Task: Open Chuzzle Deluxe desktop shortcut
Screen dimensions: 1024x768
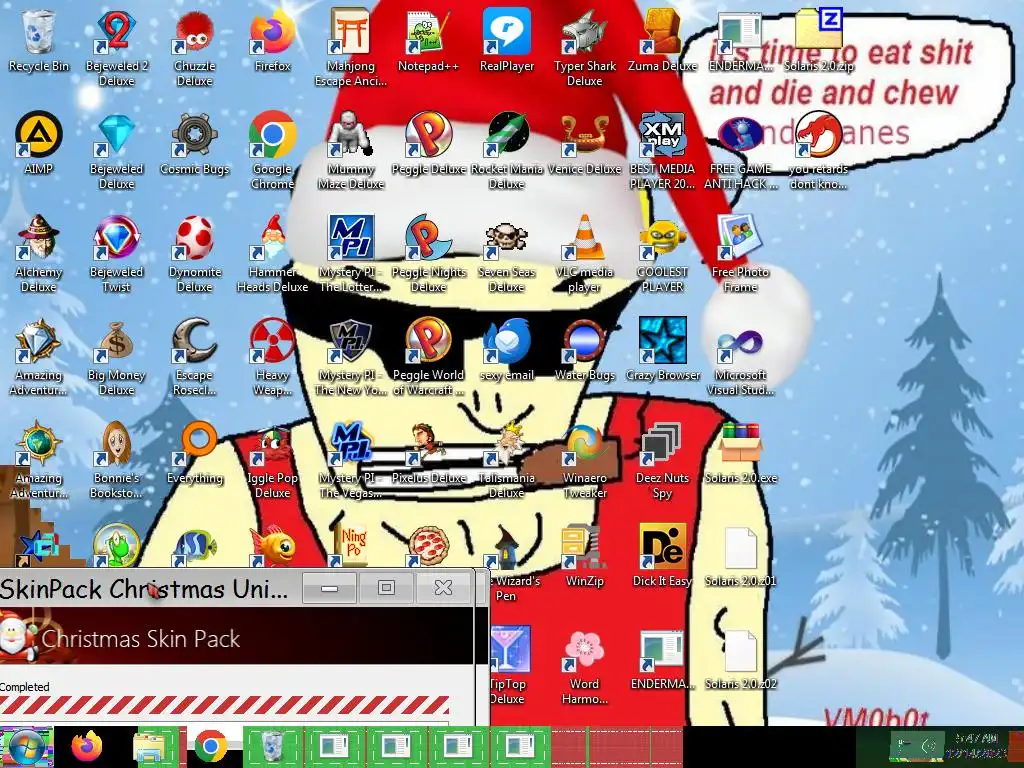Action: pos(195,48)
